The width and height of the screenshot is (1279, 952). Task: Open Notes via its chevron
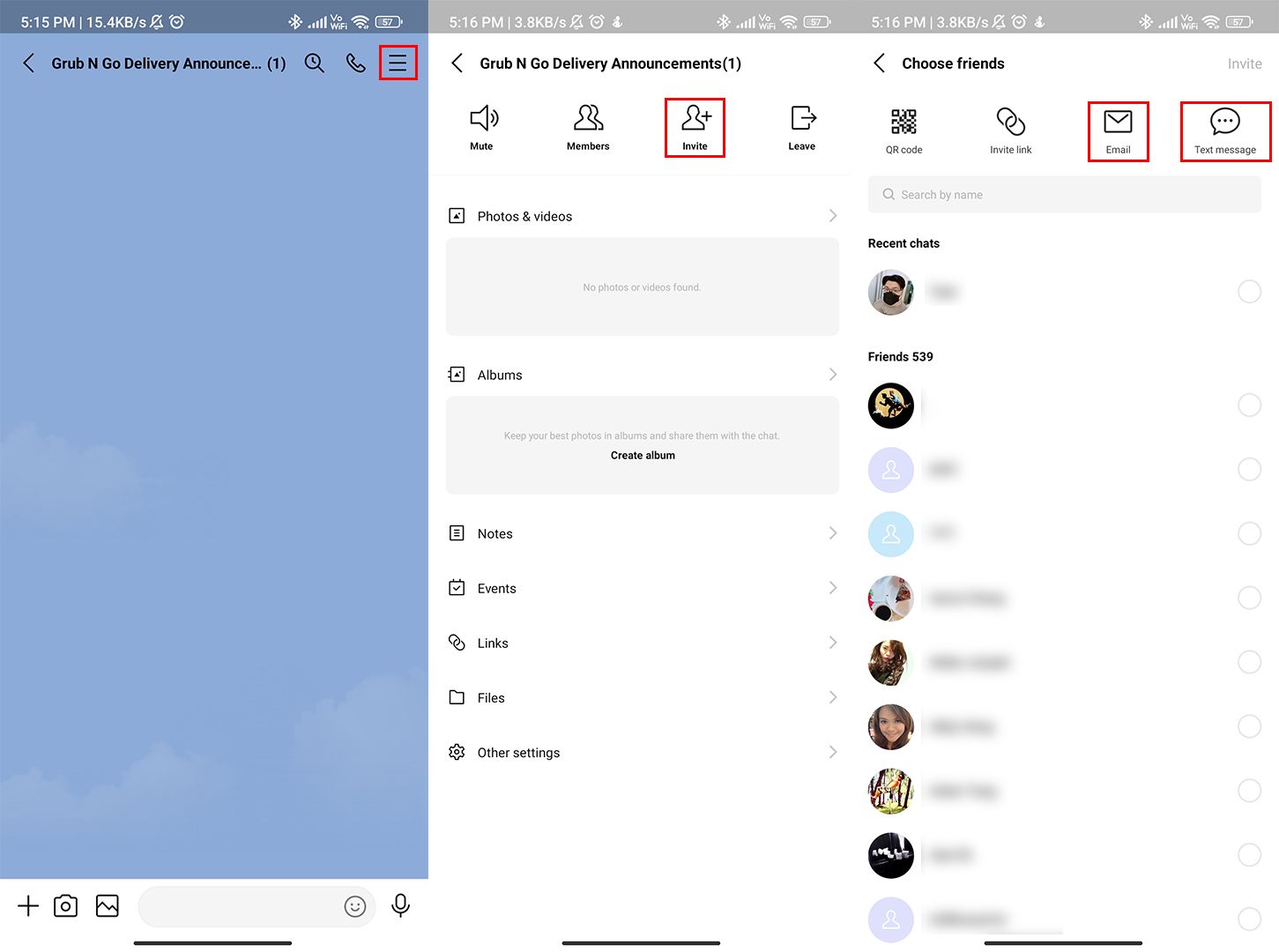[x=833, y=533]
